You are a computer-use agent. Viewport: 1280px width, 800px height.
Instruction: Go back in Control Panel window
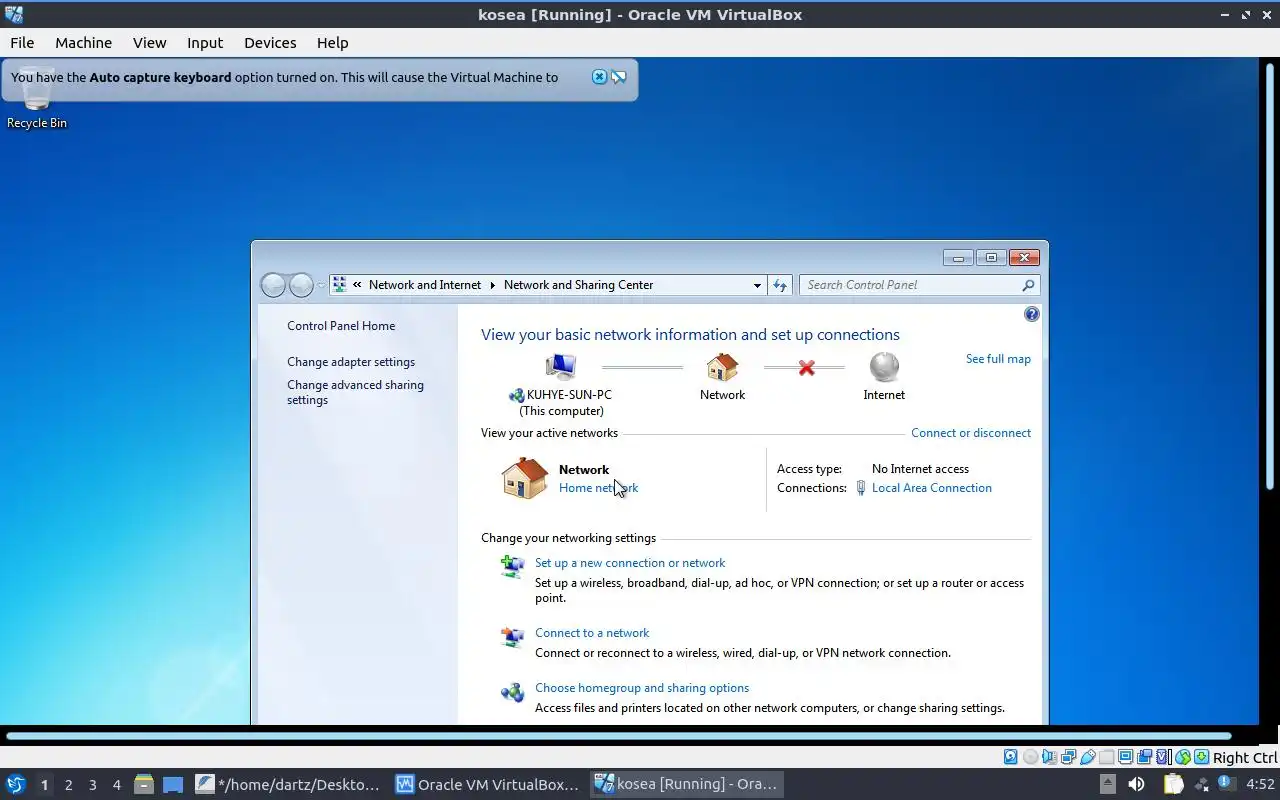click(273, 285)
